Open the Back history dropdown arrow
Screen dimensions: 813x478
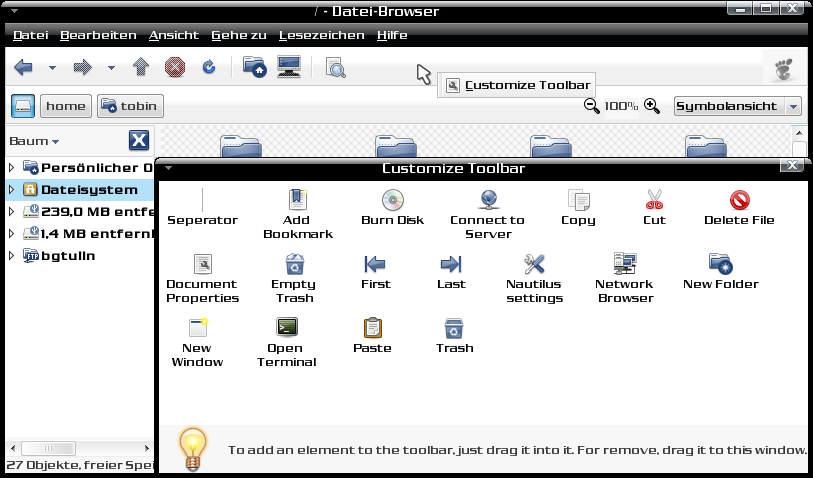pyautogui.click(x=52, y=68)
